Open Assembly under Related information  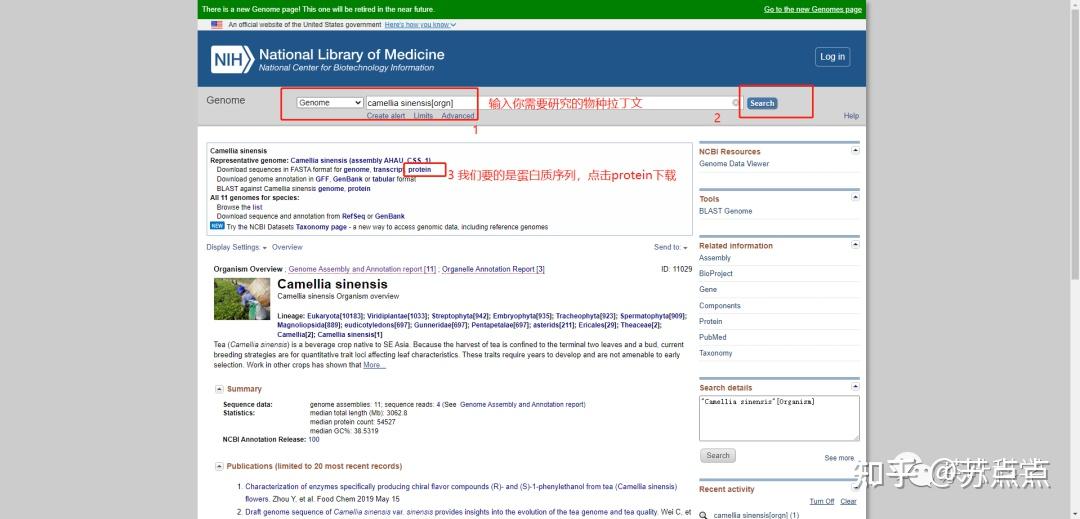(x=715, y=258)
